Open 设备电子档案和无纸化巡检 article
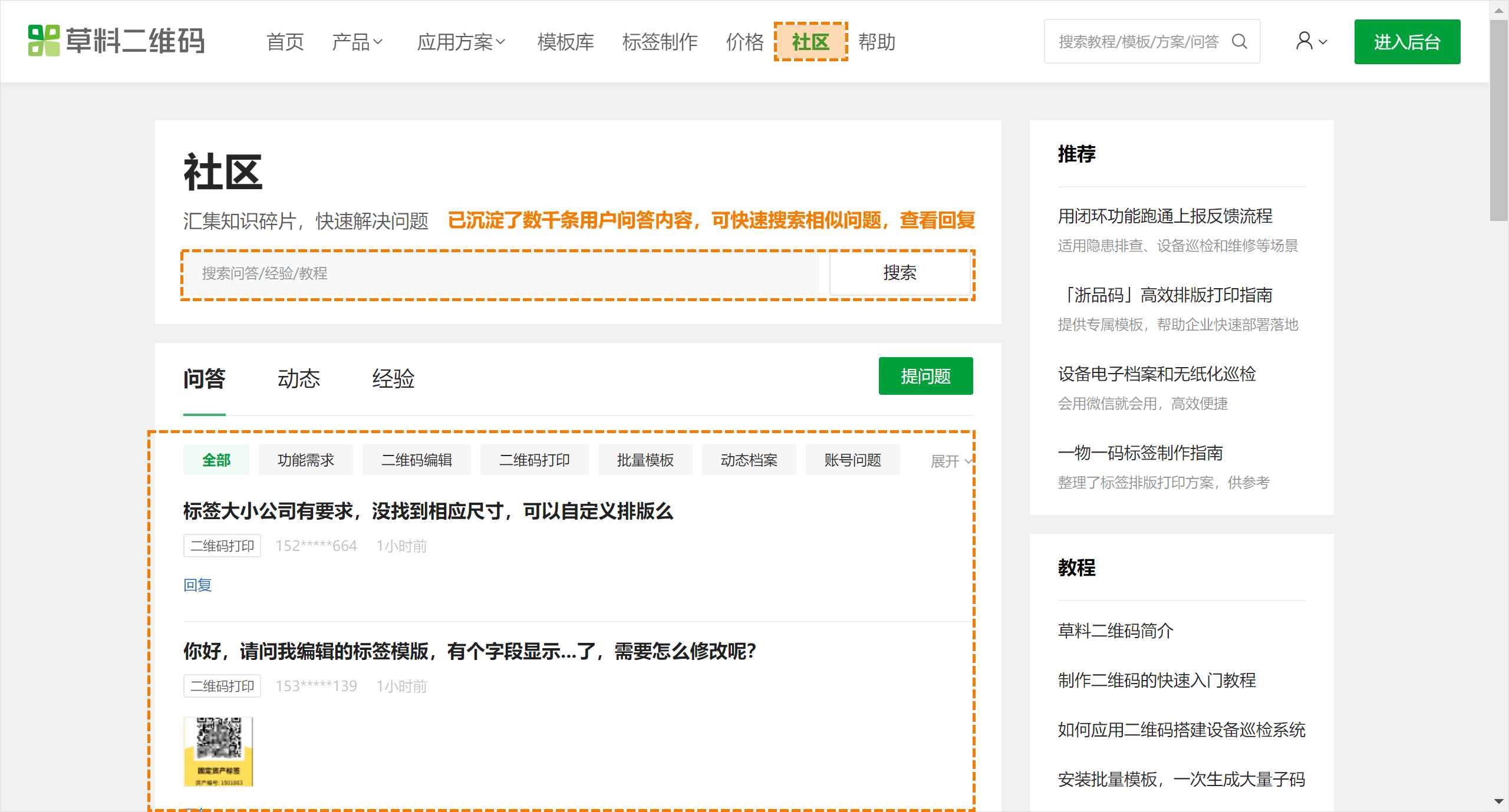 1157,374
